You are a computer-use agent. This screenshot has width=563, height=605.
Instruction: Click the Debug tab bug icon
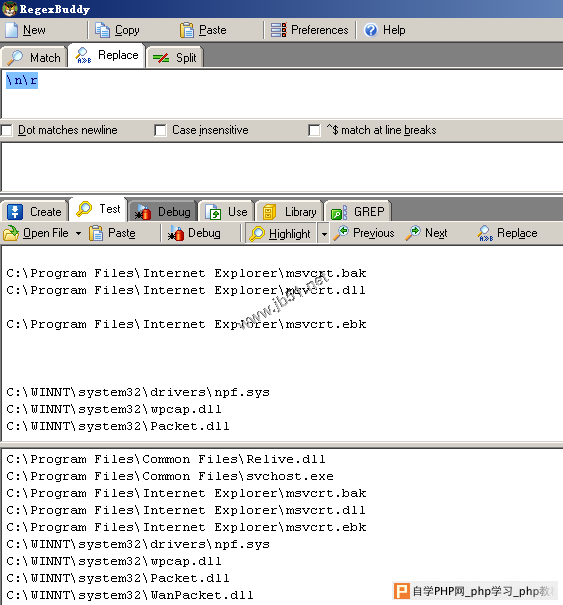click(x=142, y=212)
